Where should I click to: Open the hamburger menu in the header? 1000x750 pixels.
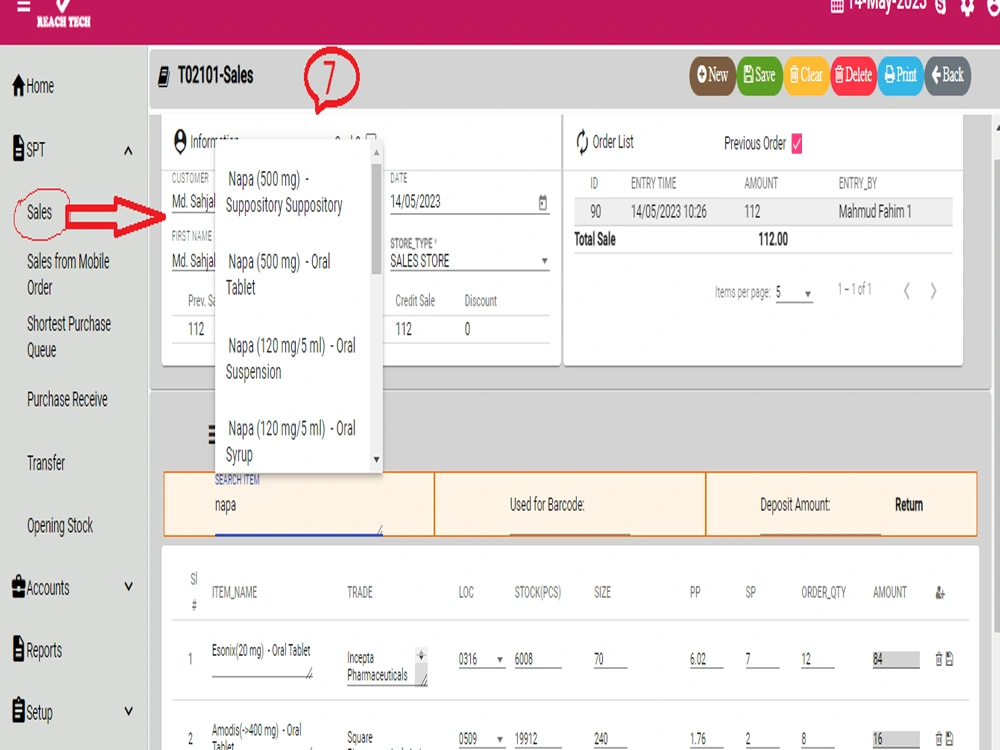click(23, 6)
